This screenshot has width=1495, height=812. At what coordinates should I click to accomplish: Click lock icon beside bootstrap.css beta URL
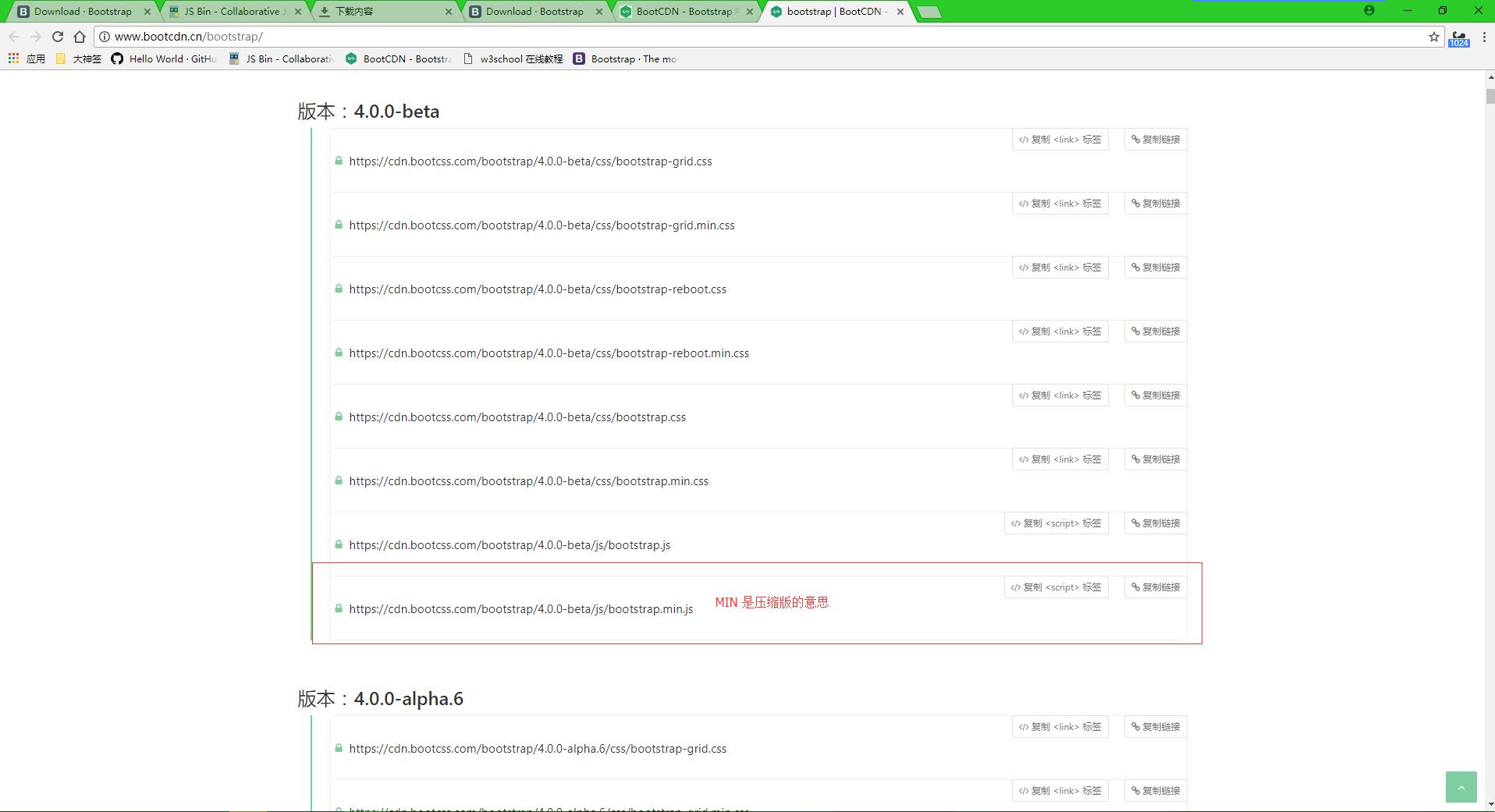[339, 417]
